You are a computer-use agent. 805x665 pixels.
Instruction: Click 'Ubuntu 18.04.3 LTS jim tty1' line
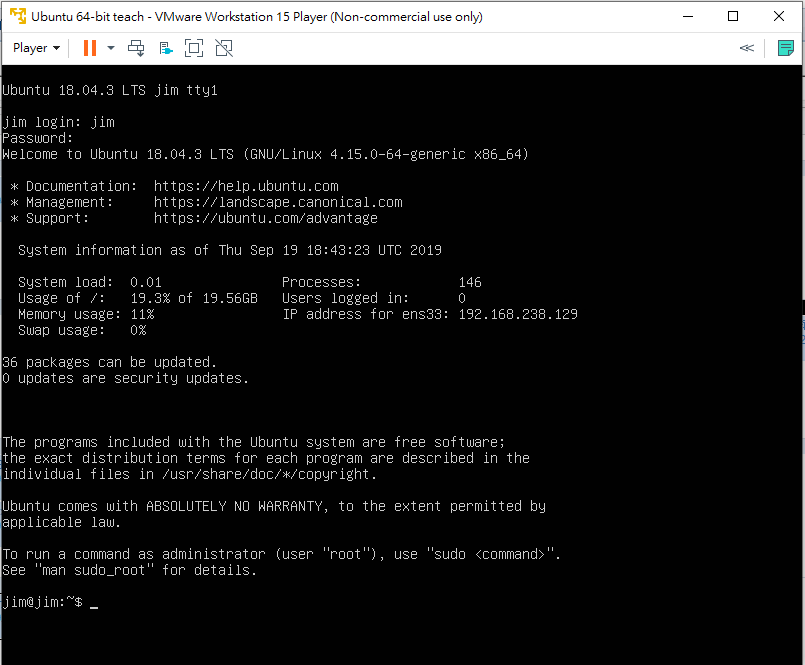(110, 90)
